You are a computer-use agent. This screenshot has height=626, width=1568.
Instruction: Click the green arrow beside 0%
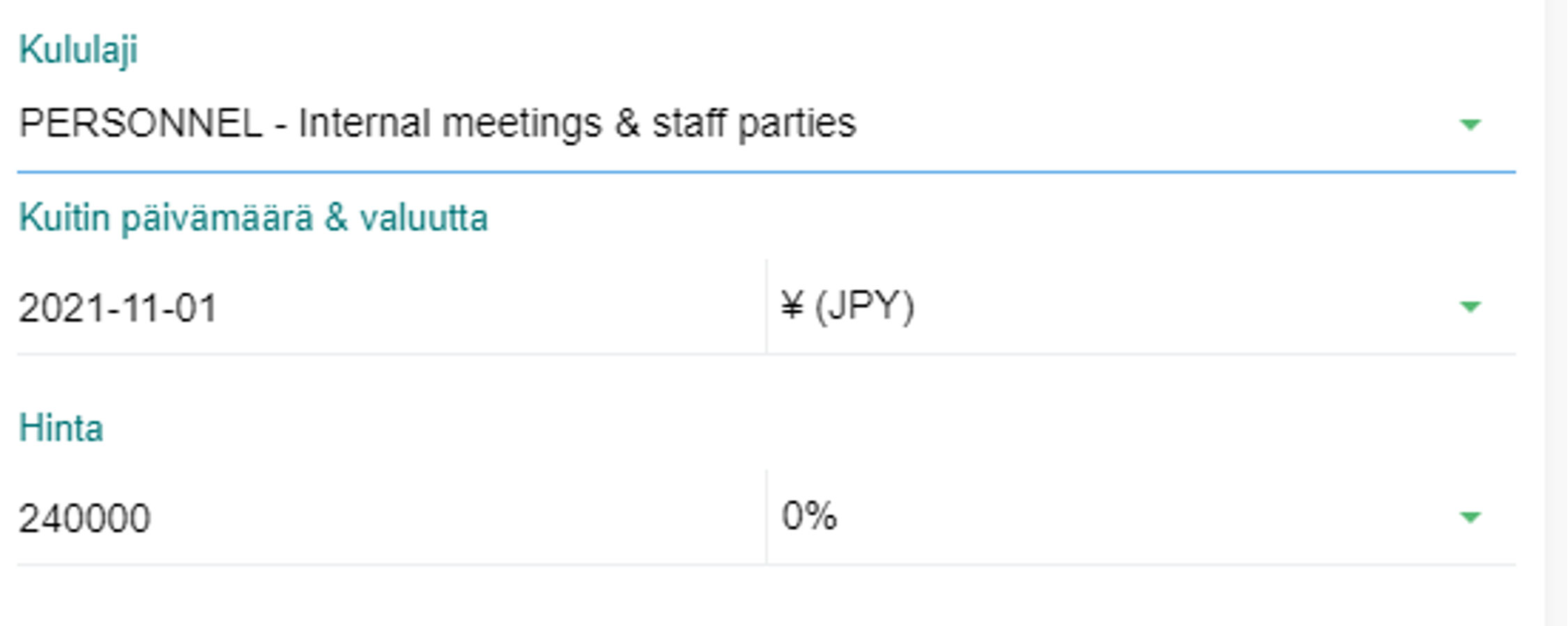[x=1470, y=517]
